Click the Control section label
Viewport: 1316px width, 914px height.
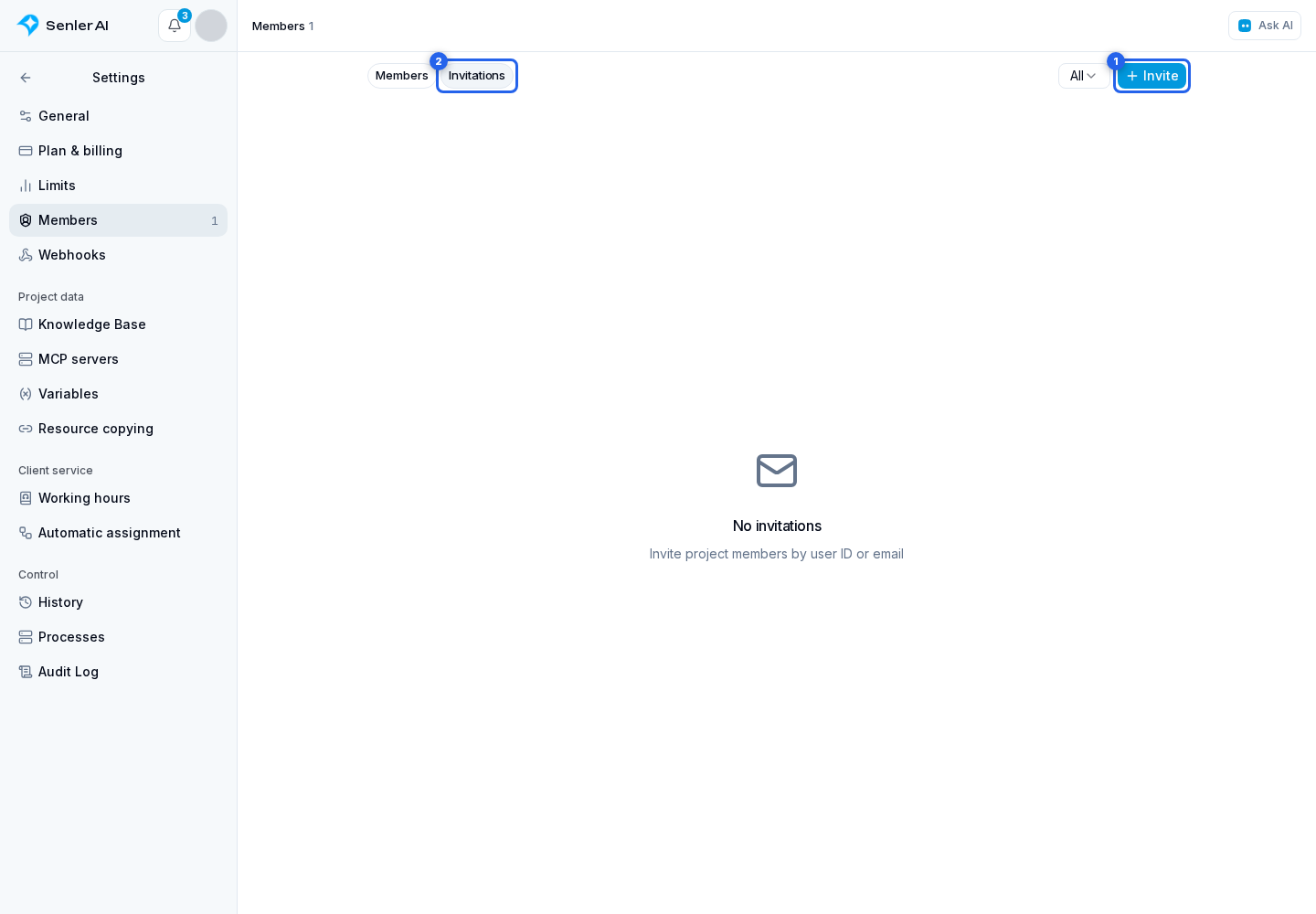(x=38, y=575)
